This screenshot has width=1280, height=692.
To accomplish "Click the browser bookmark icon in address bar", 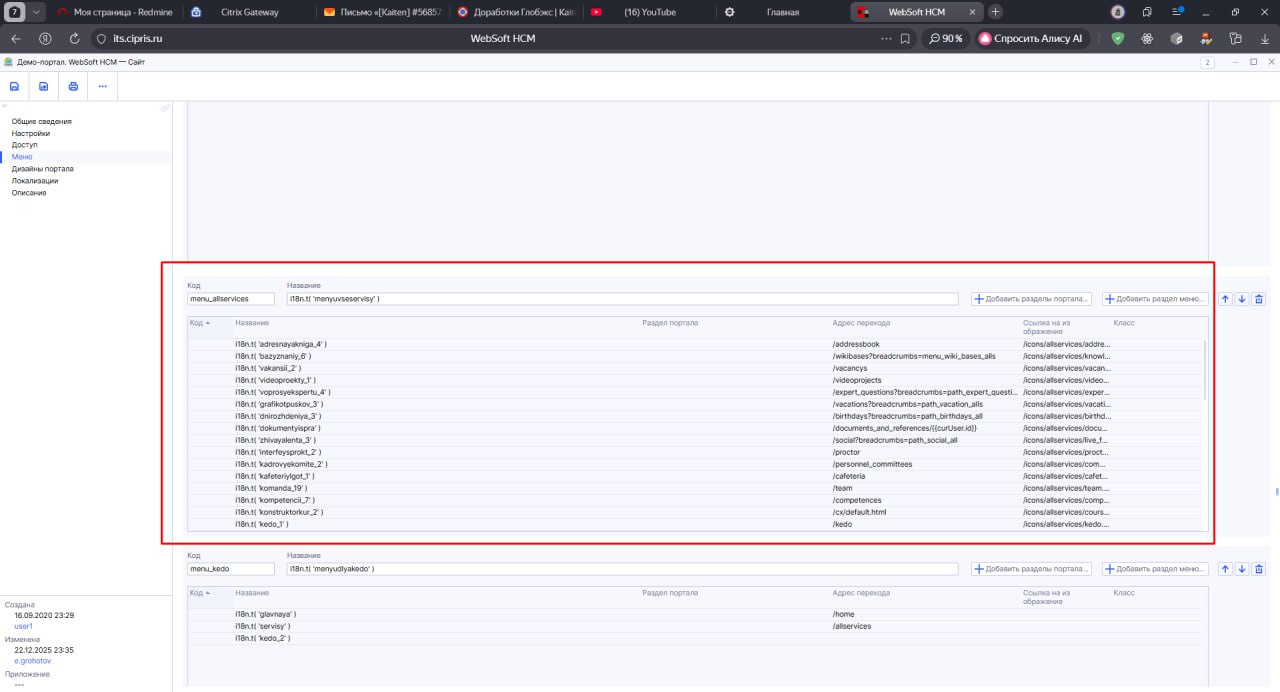I will pyautogui.click(x=904, y=39).
